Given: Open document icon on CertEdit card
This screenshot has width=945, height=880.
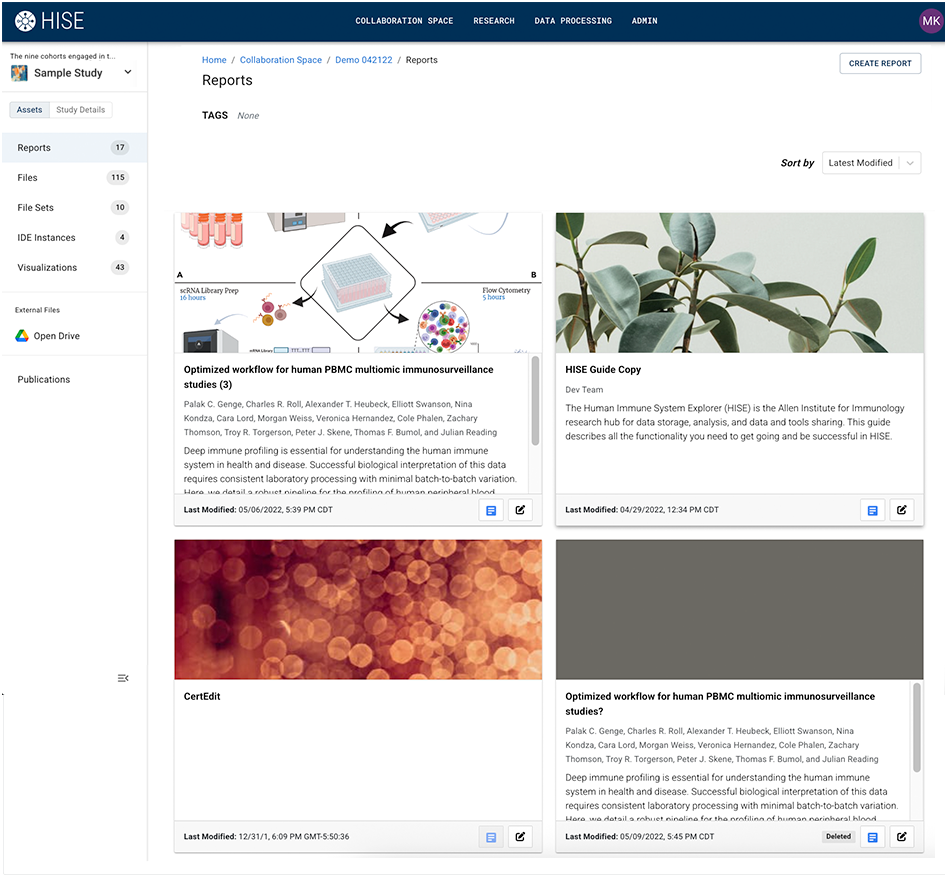Looking at the screenshot, I should pyautogui.click(x=491, y=837).
